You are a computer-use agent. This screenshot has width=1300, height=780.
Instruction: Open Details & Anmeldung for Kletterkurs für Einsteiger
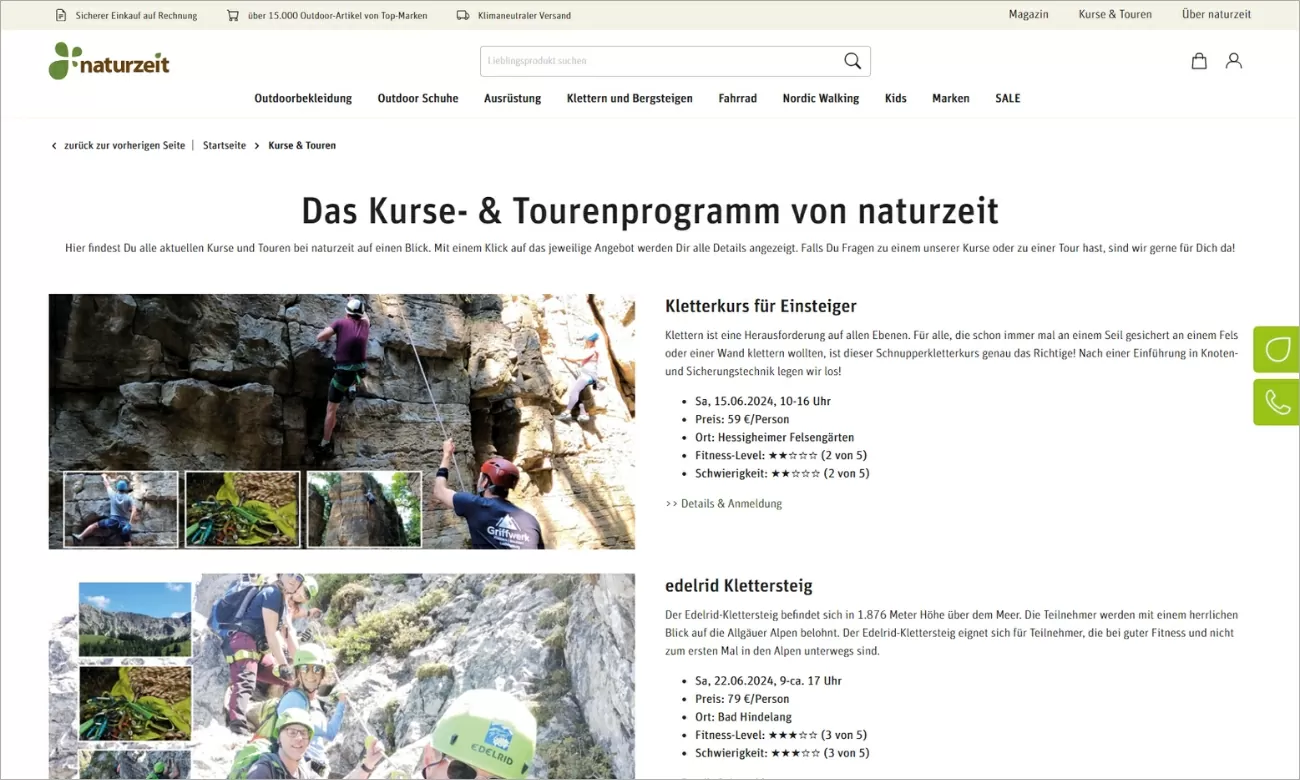(723, 503)
